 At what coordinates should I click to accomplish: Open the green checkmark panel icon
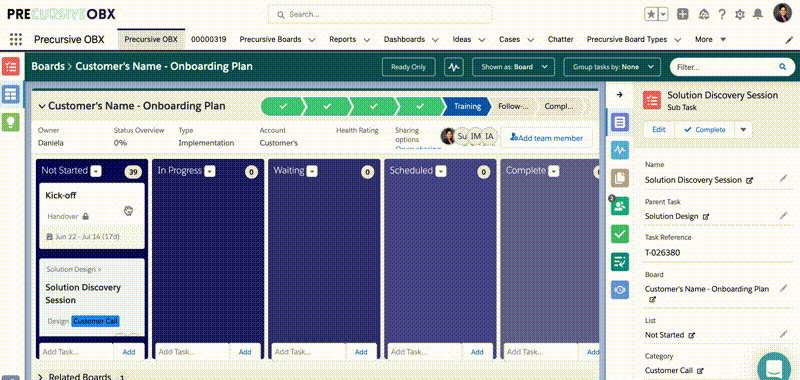pos(619,234)
